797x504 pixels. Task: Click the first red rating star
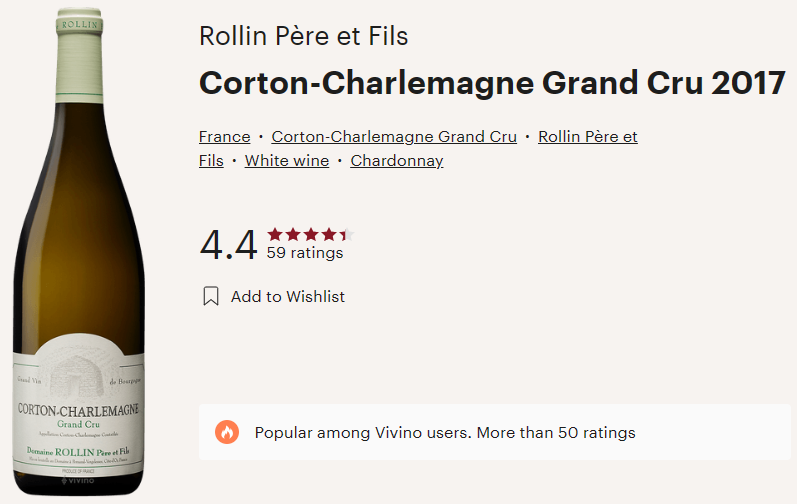click(275, 235)
